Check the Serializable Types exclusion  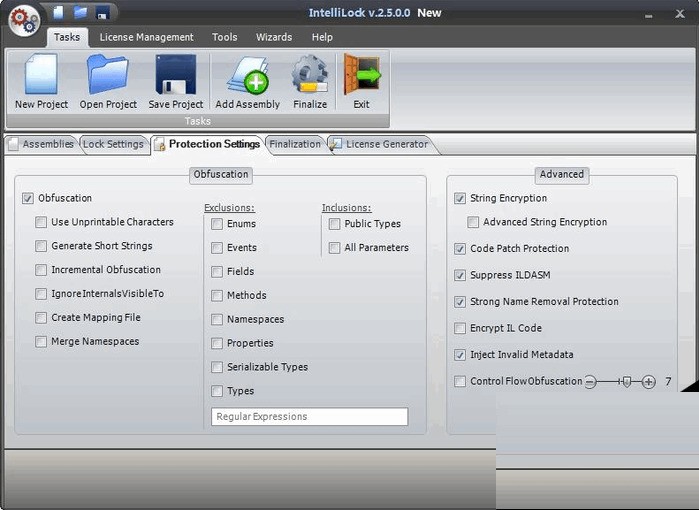[217, 367]
